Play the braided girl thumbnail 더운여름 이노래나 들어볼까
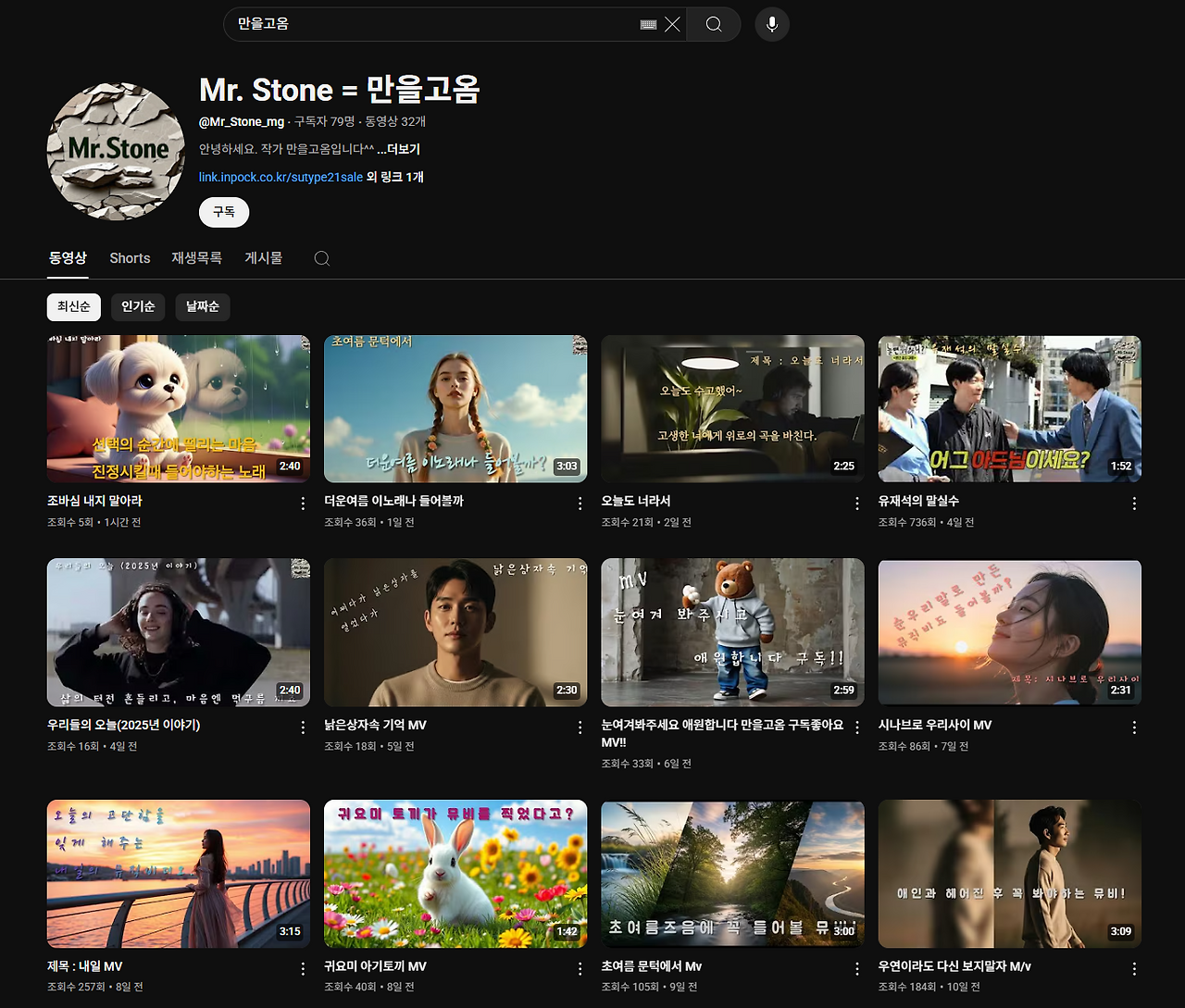 (455, 409)
